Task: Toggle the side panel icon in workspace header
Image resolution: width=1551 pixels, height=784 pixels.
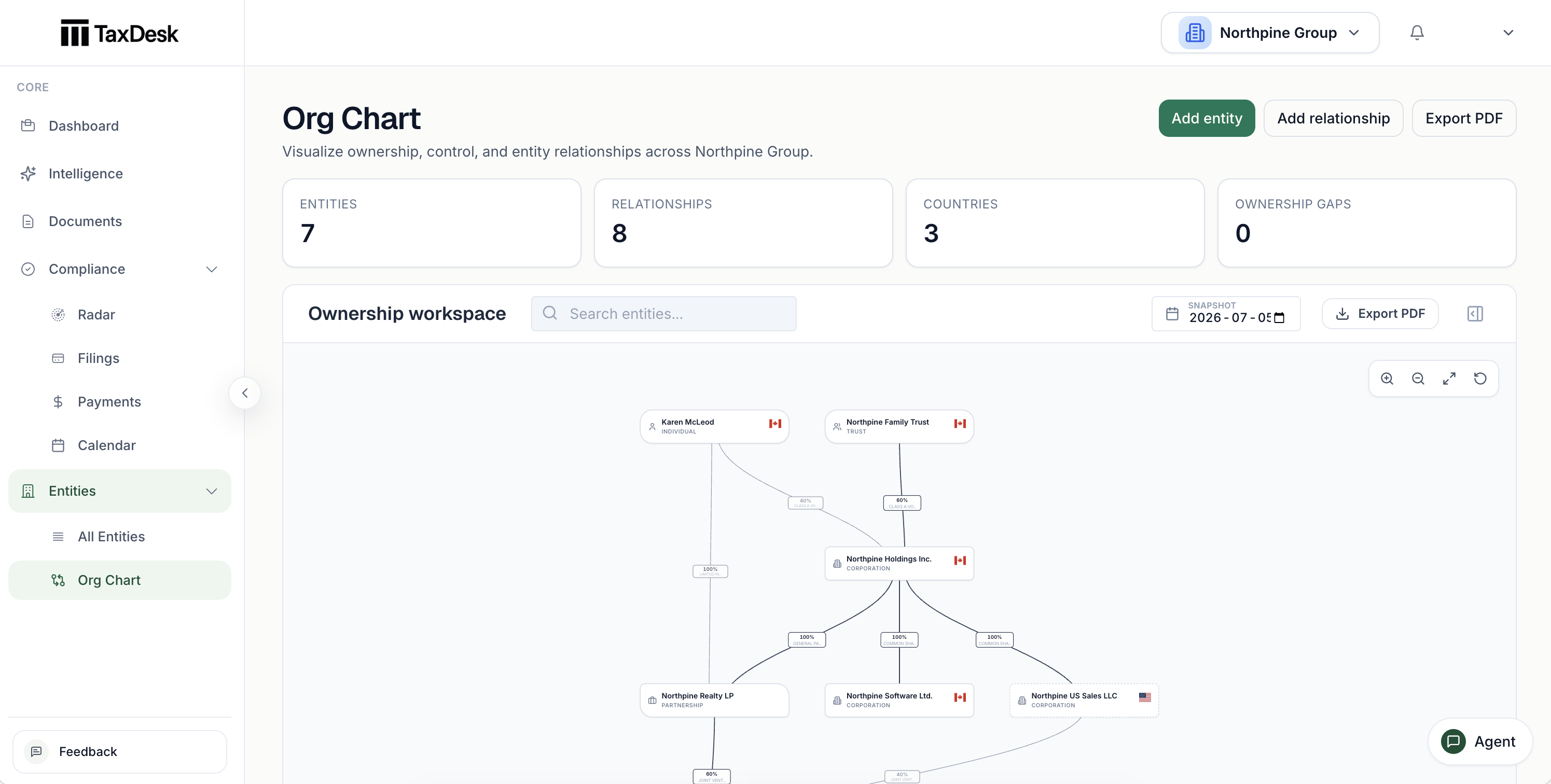Action: (x=1475, y=314)
